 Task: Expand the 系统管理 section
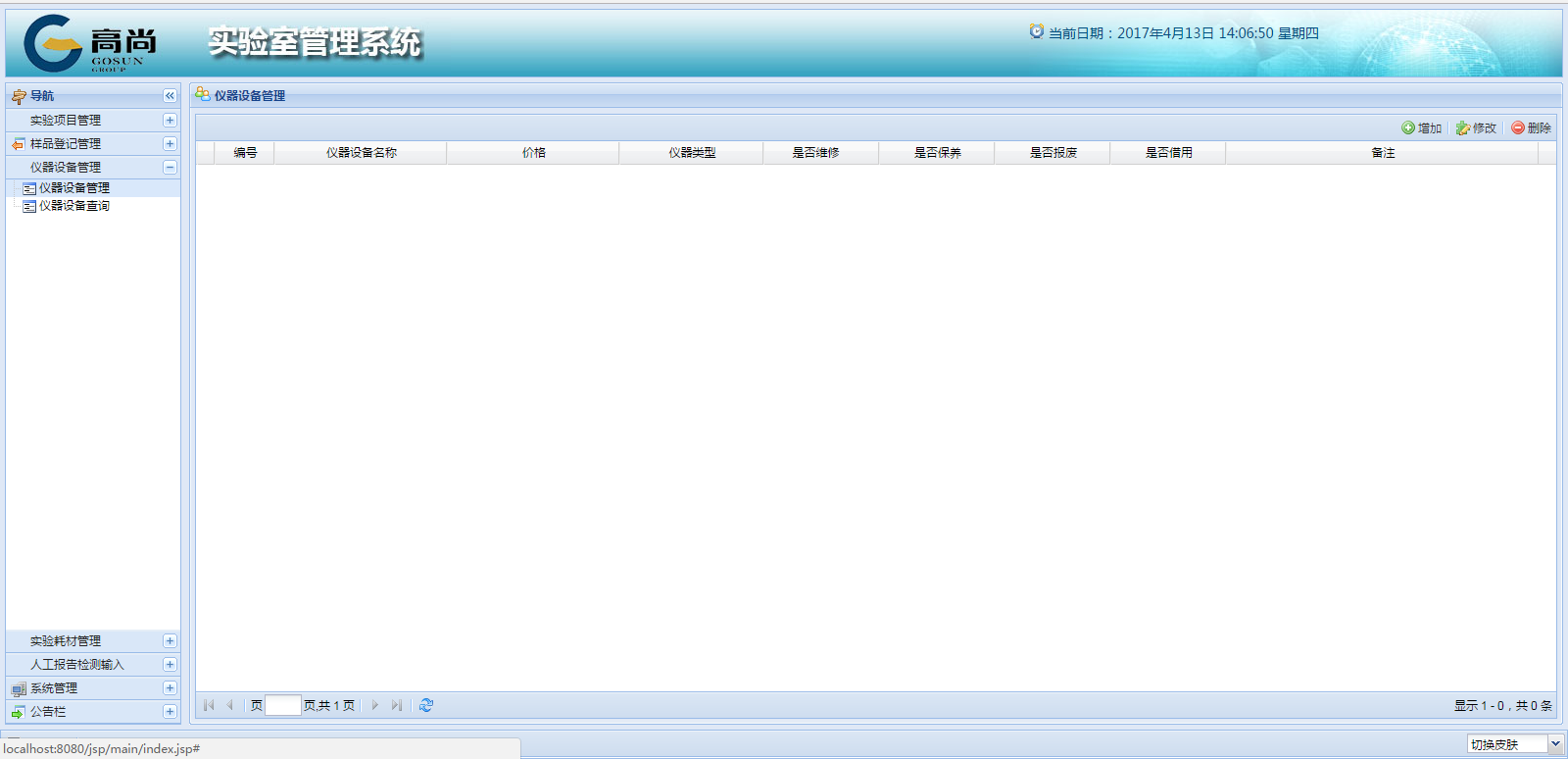170,688
